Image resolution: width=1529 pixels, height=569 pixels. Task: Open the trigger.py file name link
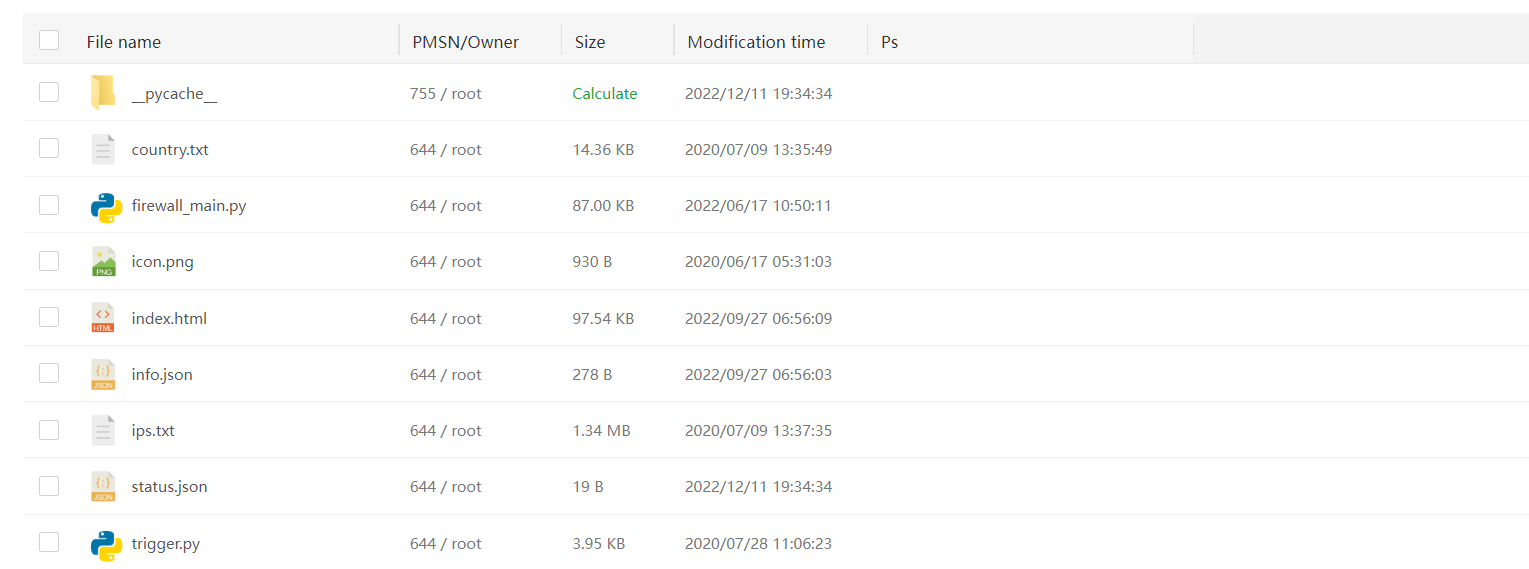[165, 544]
